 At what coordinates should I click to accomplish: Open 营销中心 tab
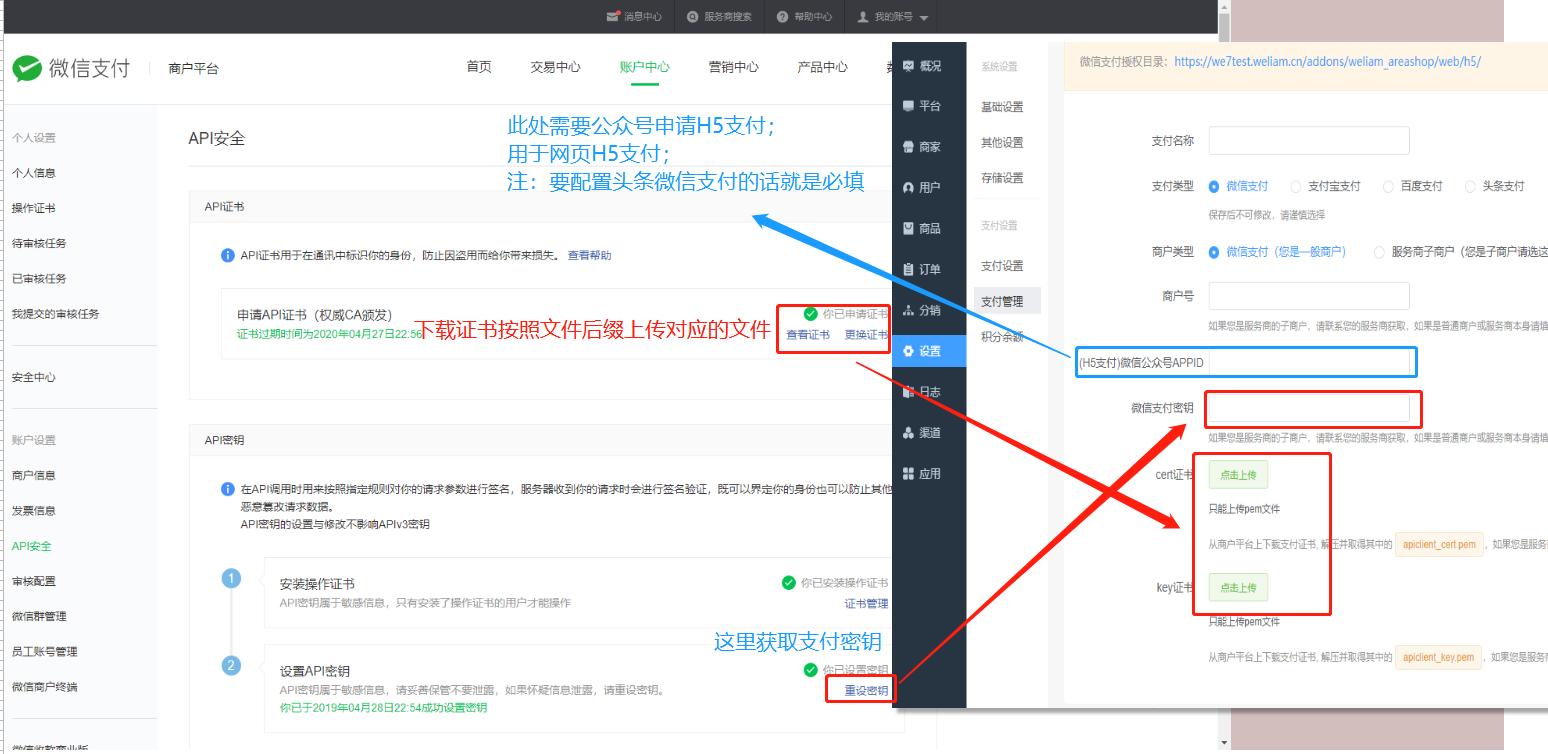(734, 67)
